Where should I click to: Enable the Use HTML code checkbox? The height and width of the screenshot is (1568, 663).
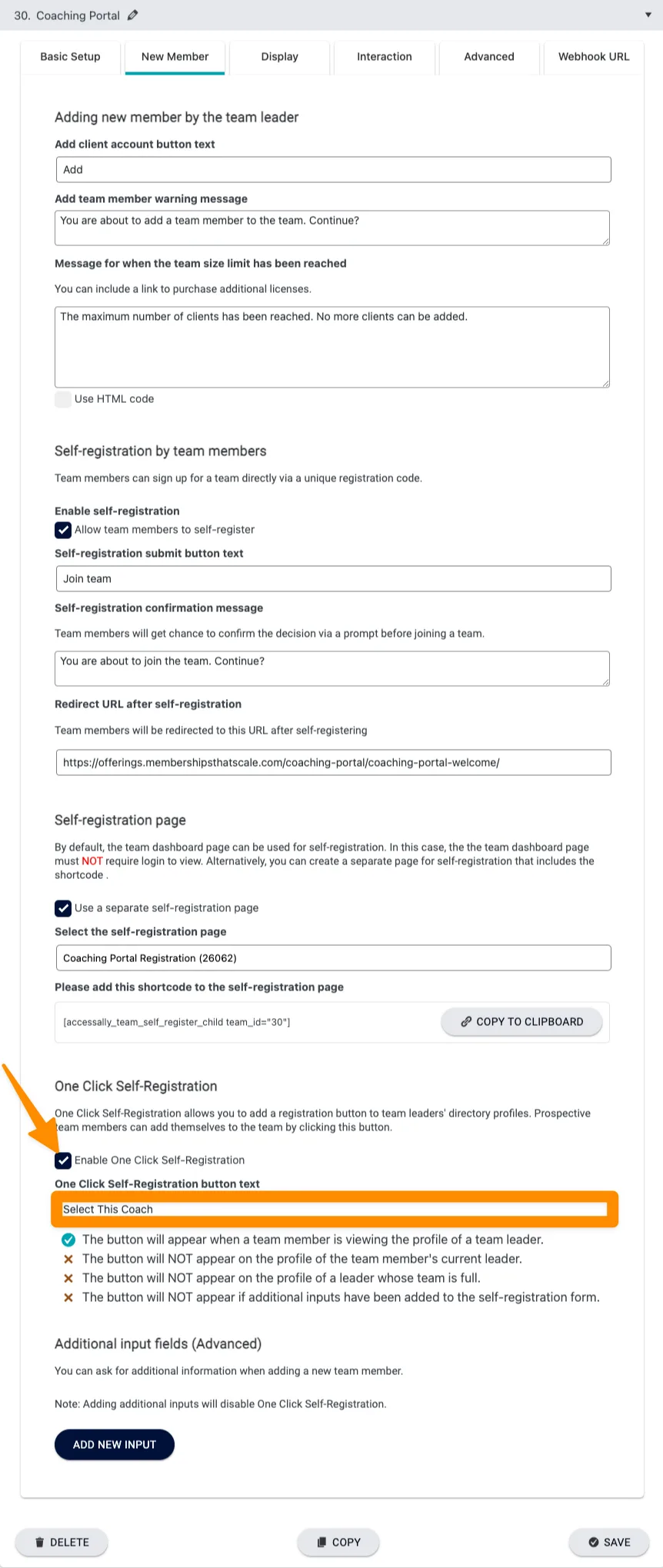(x=62, y=399)
